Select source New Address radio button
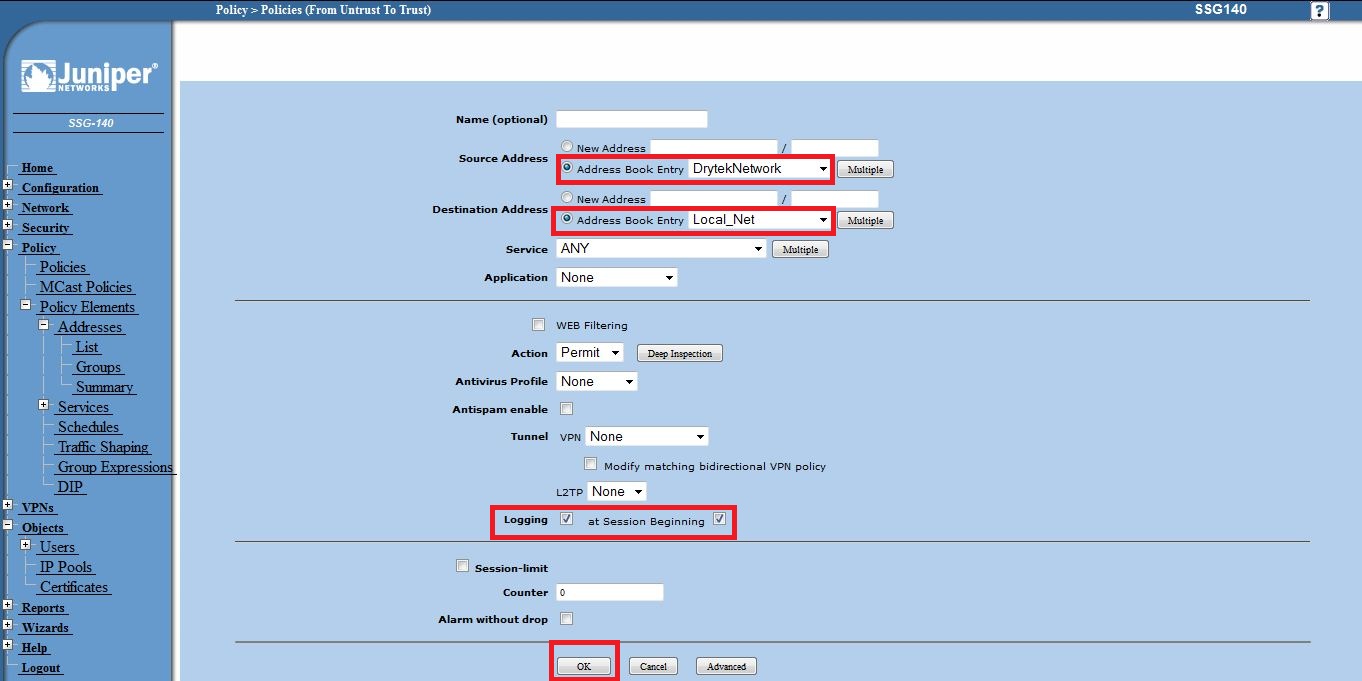This screenshot has width=1362, height=681. [x=567, y=147]
